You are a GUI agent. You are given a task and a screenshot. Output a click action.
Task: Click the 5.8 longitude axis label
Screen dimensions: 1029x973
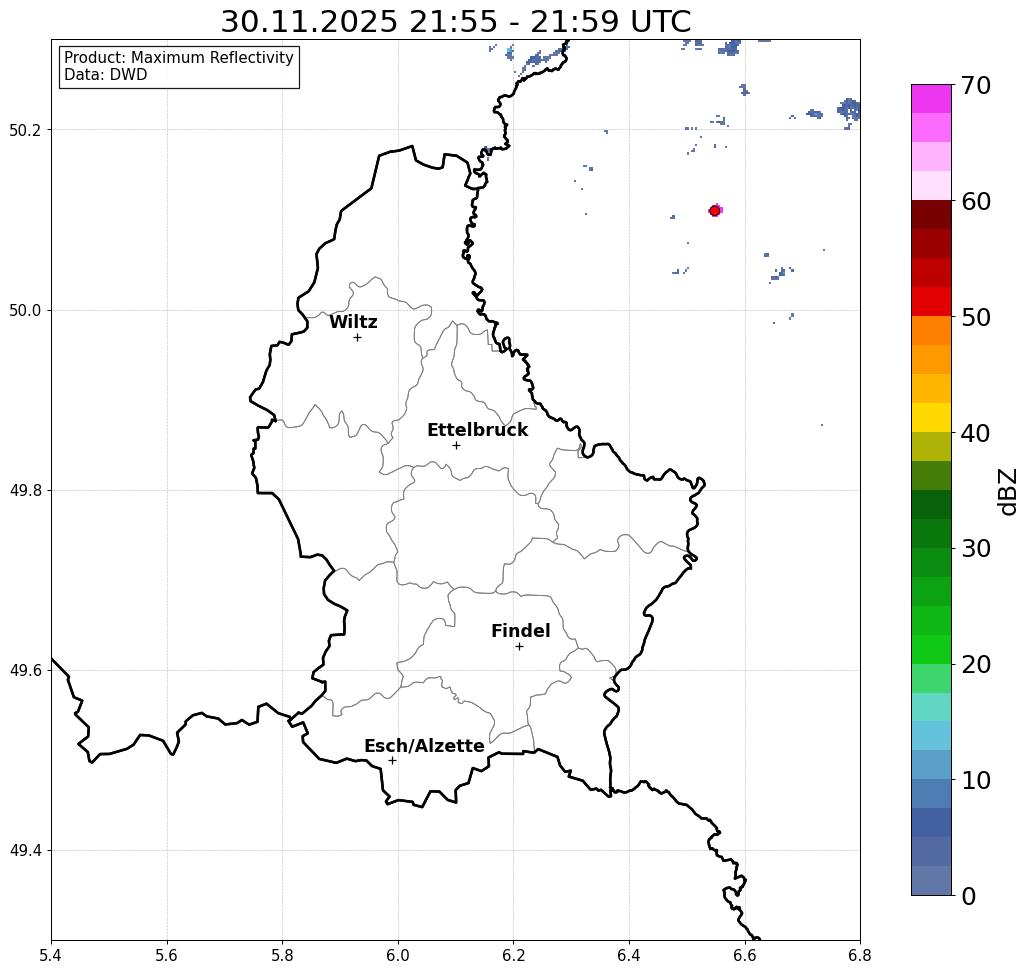[282, 955]
